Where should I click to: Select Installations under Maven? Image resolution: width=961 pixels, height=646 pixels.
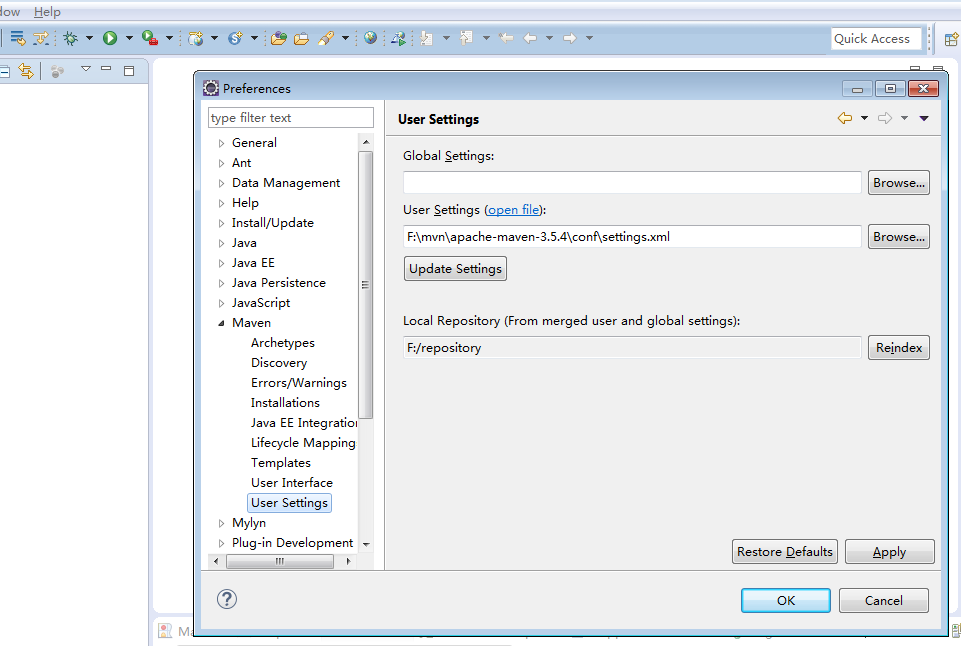click(285, 403)
